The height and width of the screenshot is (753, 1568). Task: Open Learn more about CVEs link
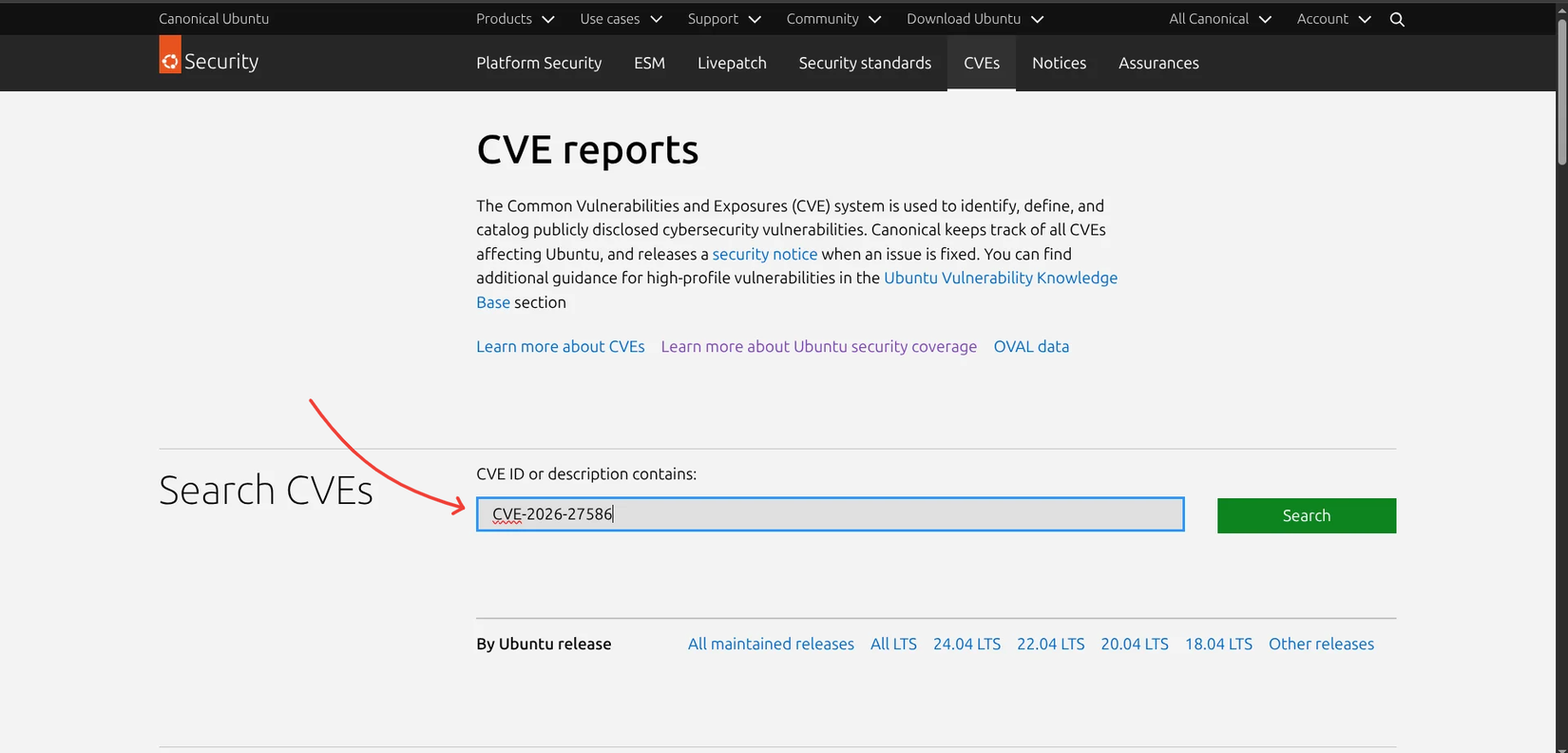coord(561,346)
